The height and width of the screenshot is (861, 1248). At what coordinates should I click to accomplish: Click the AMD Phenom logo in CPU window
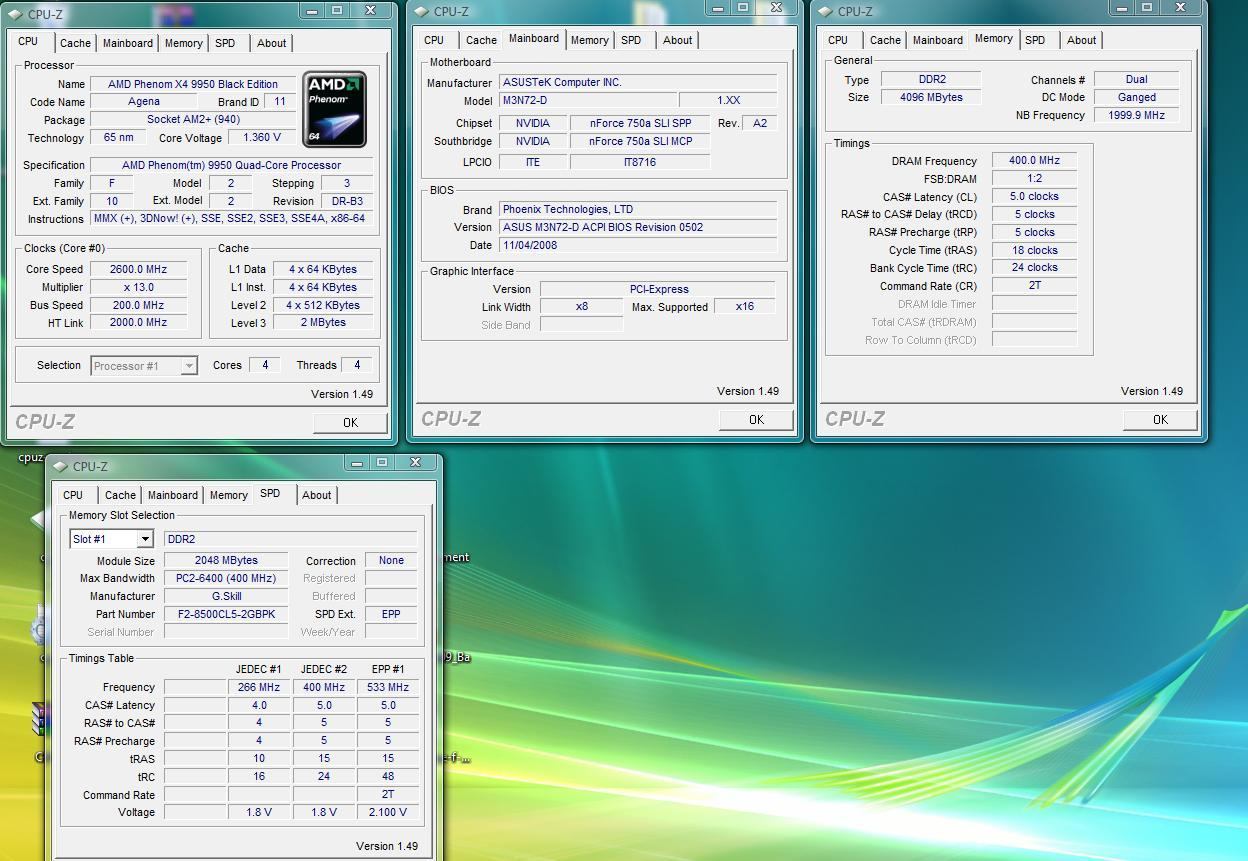coord(335,109)
